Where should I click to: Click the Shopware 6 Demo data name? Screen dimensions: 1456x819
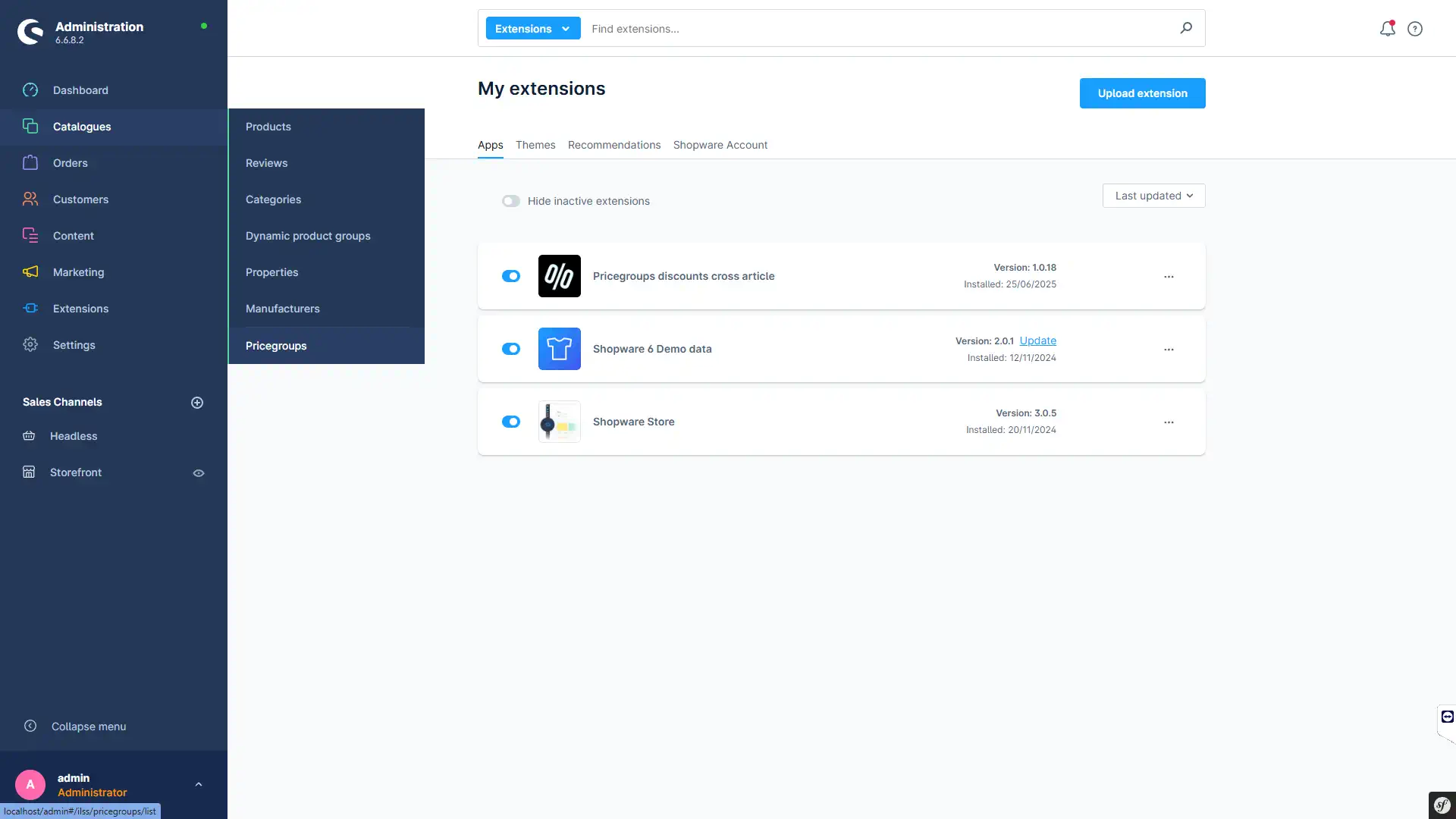point(652,349)
